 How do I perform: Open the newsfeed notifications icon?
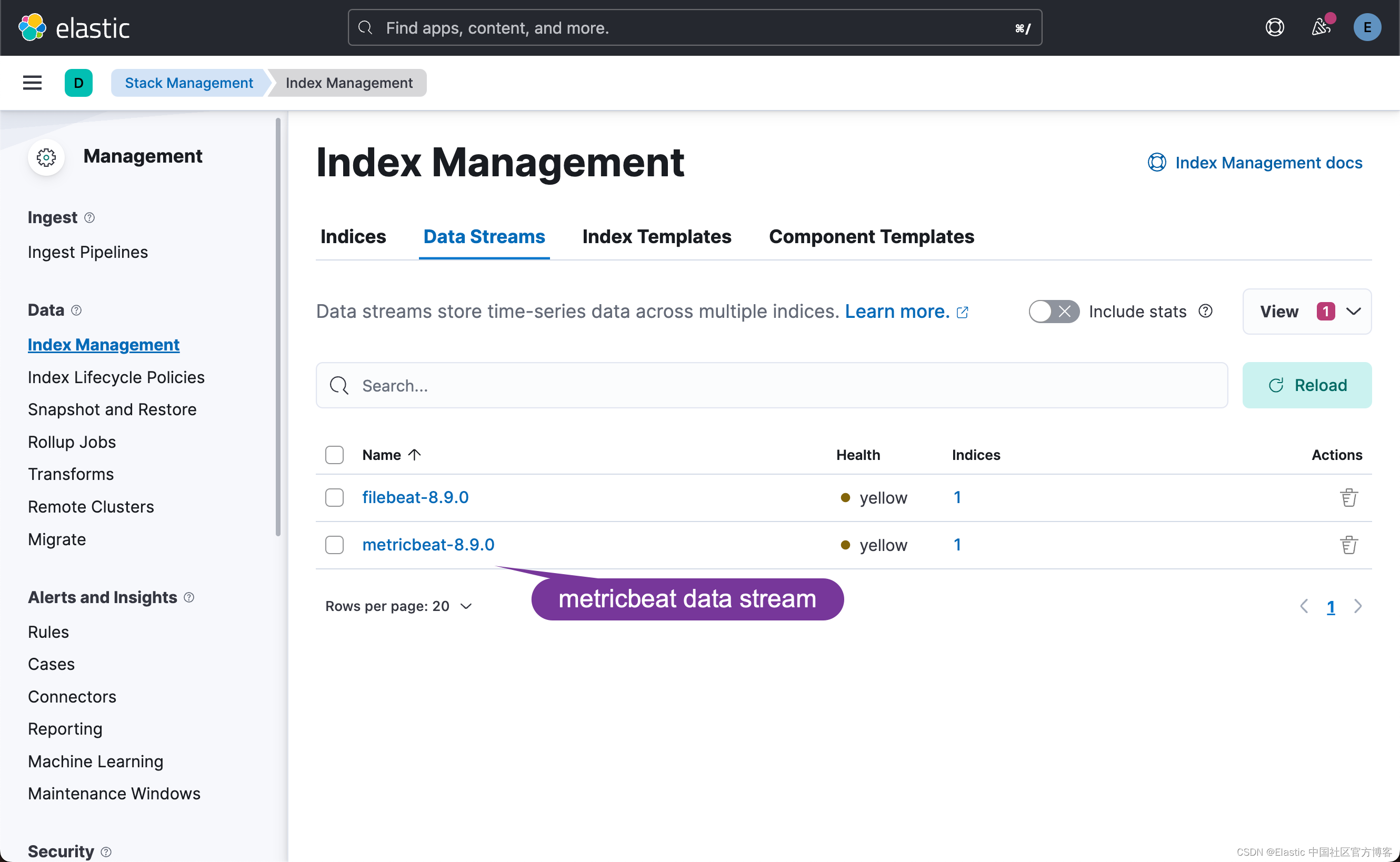click(1320, 27)
